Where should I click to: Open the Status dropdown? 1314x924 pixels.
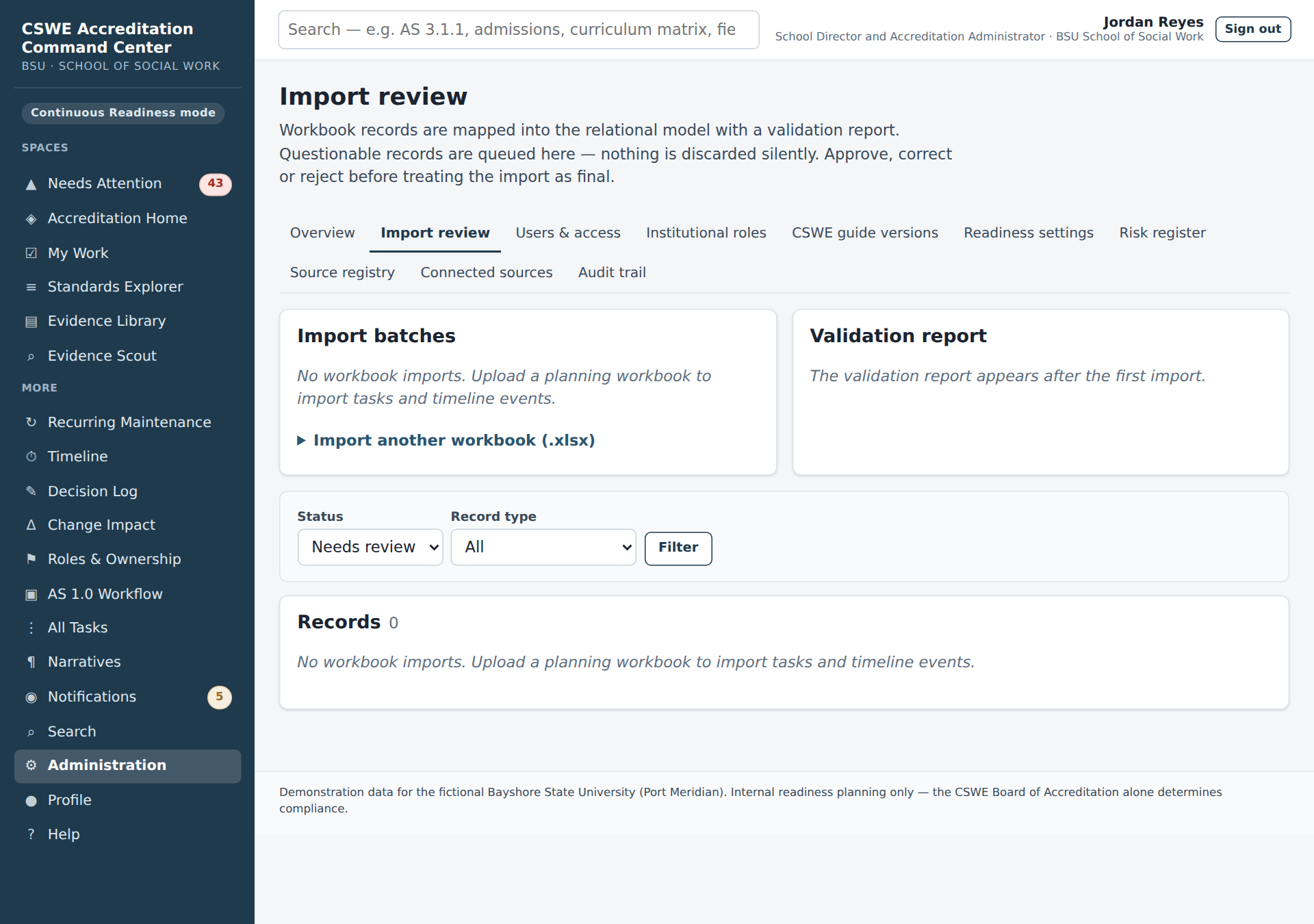point(370,548)
